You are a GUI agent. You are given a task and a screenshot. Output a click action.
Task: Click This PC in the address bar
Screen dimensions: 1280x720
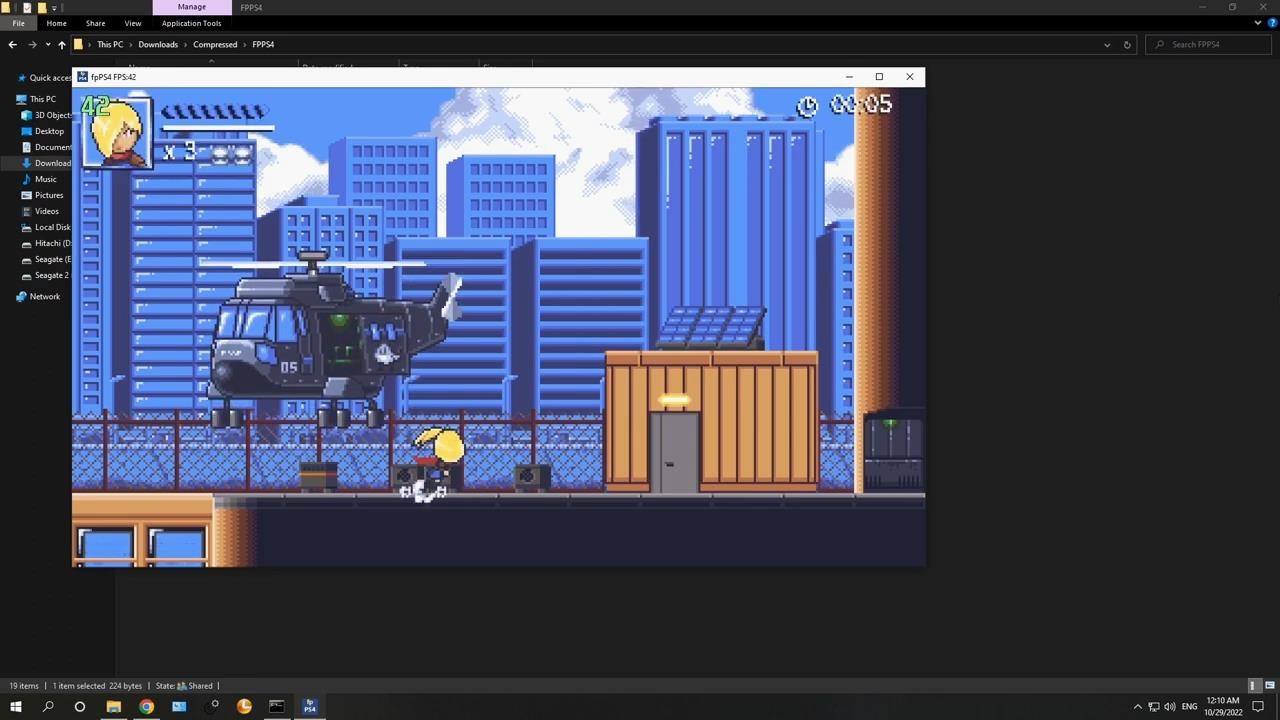(x=110, y=44)
